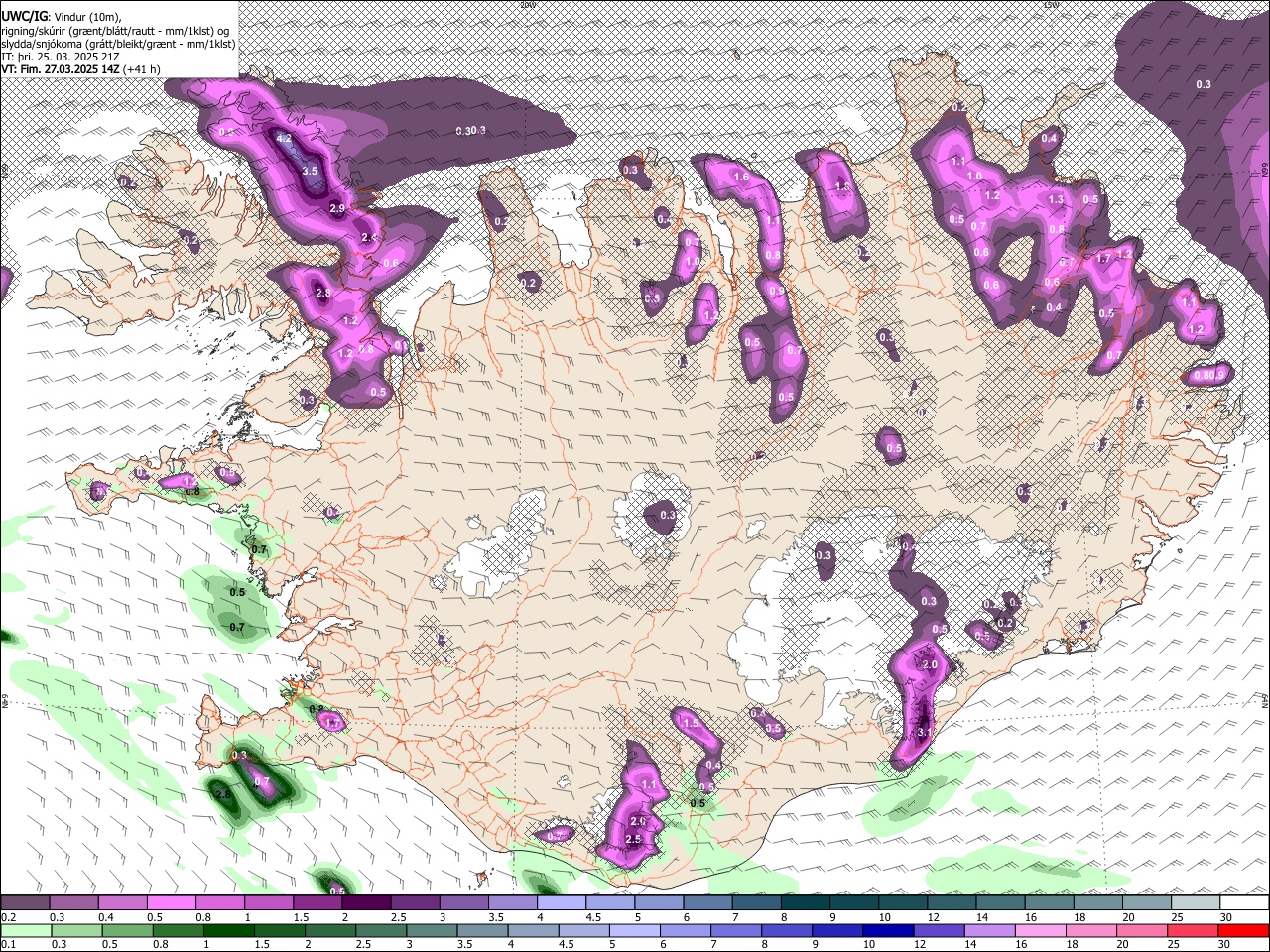Click the upper legend swatch starting at 1
1270x952 pixels.
click(x=269, y=903)
